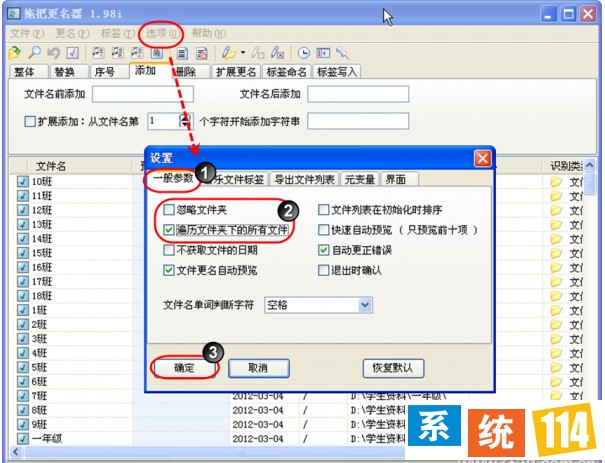Click the 文件名后添加 input field
The width and height of the screenshot is (605, 463).
click(x=358, y=94)
